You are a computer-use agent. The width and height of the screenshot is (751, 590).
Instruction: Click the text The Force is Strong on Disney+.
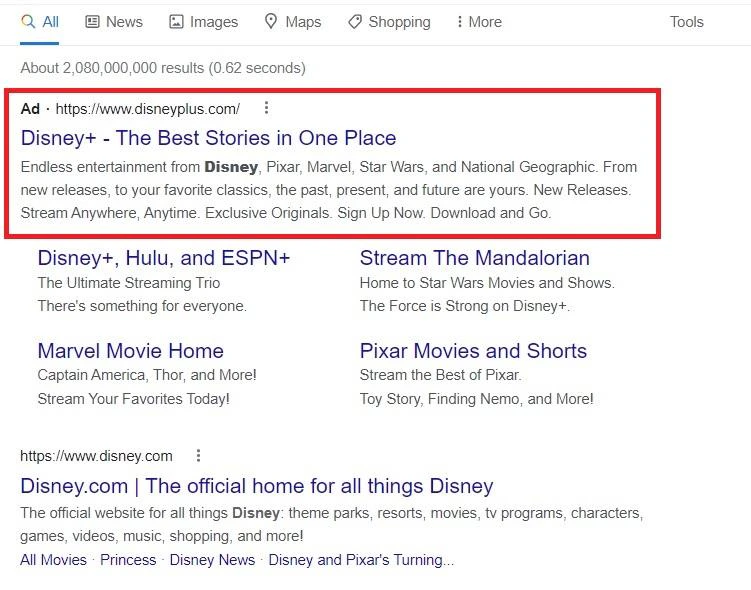click(465, 306)
